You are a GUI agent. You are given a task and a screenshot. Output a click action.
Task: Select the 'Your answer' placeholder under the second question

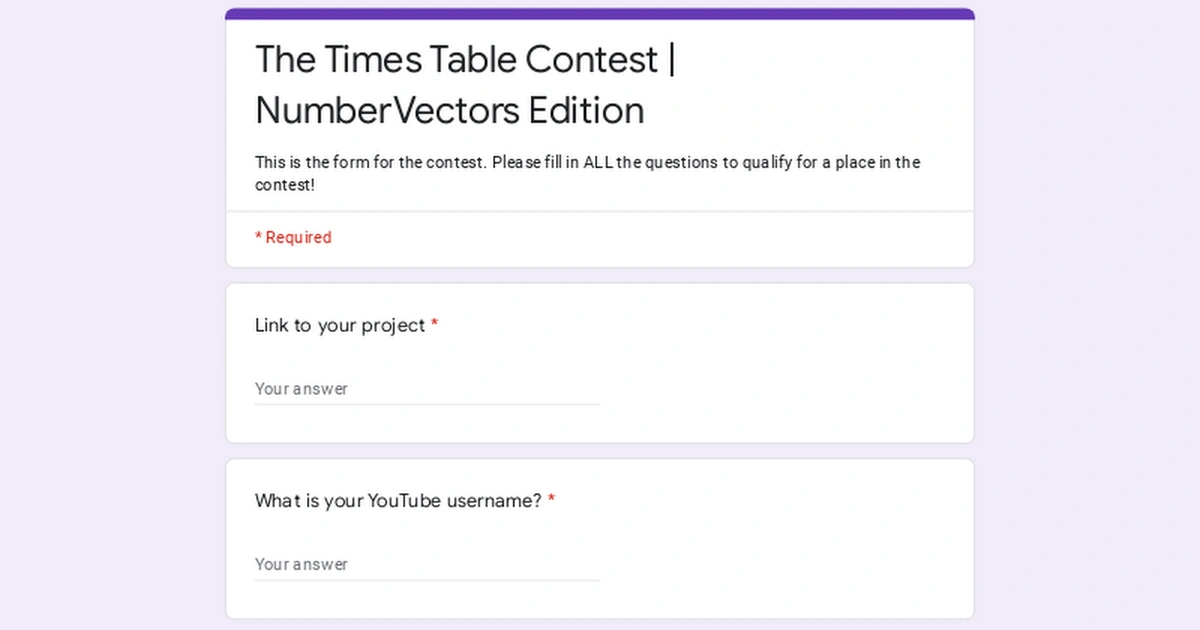(x=300, y=564)
